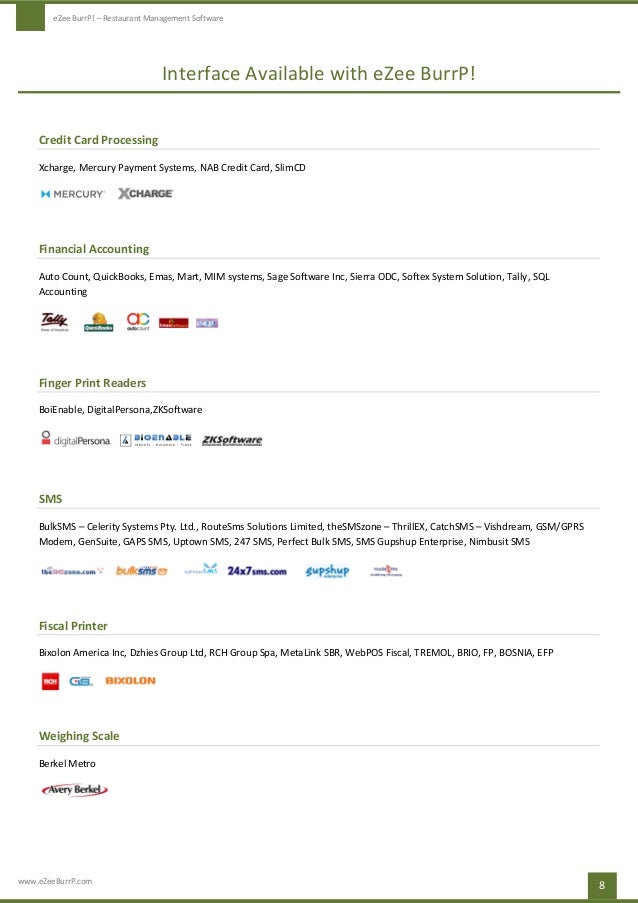This screenshot has height=903, width=638.
Task: Click the Finger Print Readers heading
Action: click(92, 383)
